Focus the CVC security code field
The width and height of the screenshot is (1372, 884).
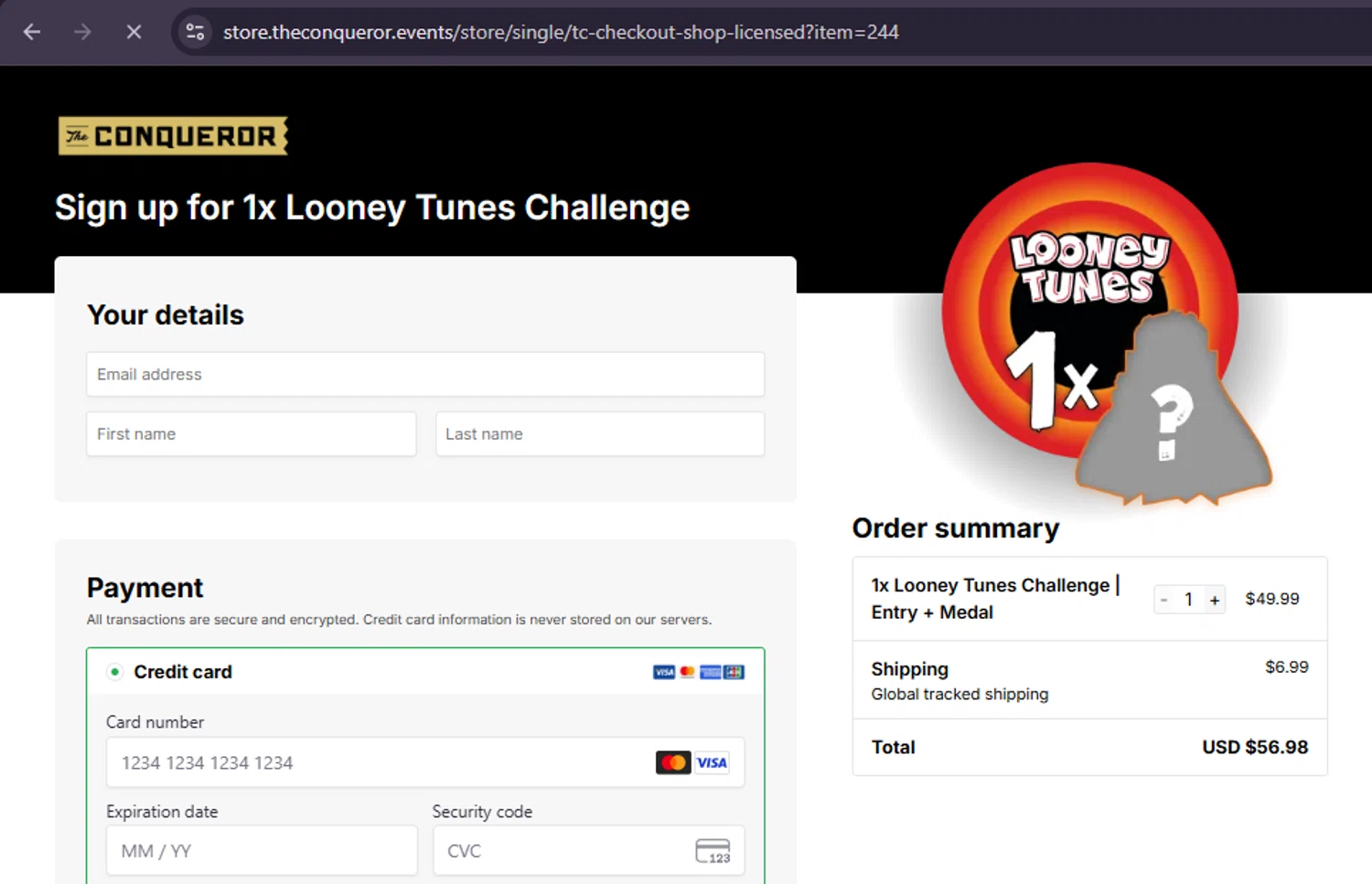coord(589,850)
